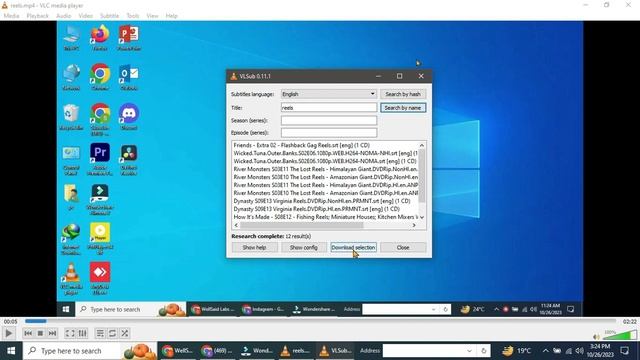Click the VLC seek bar
Screen dimensions: 640x360
point(320,321)
